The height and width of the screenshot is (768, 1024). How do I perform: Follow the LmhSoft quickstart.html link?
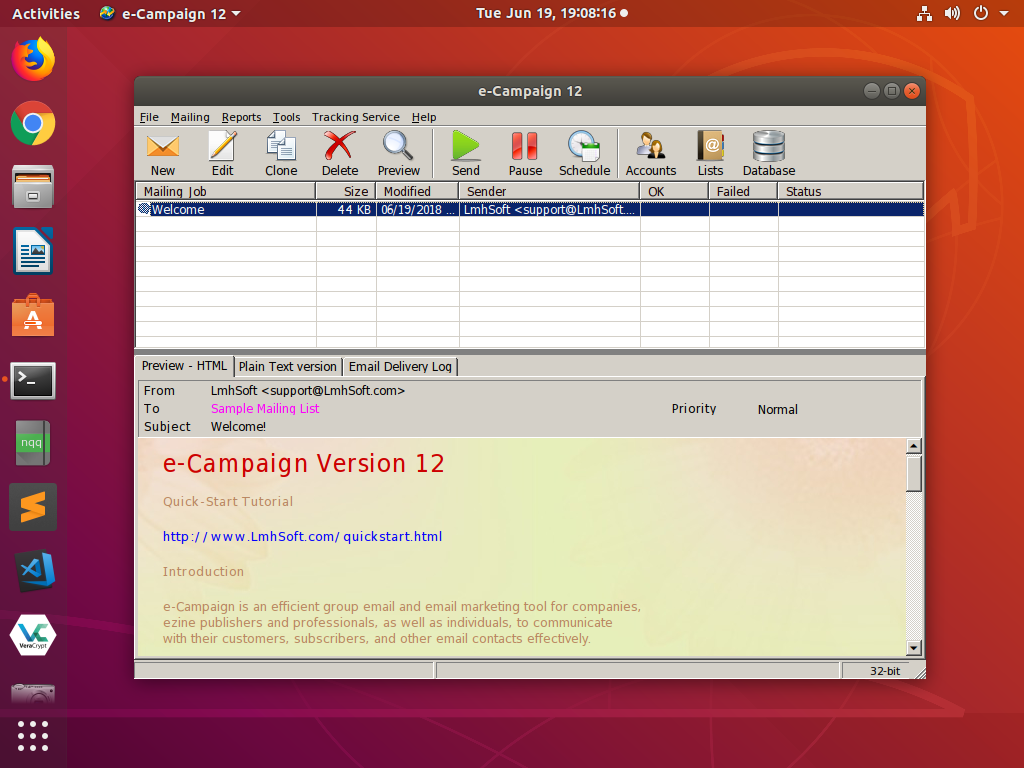click(x=302, y=536)
